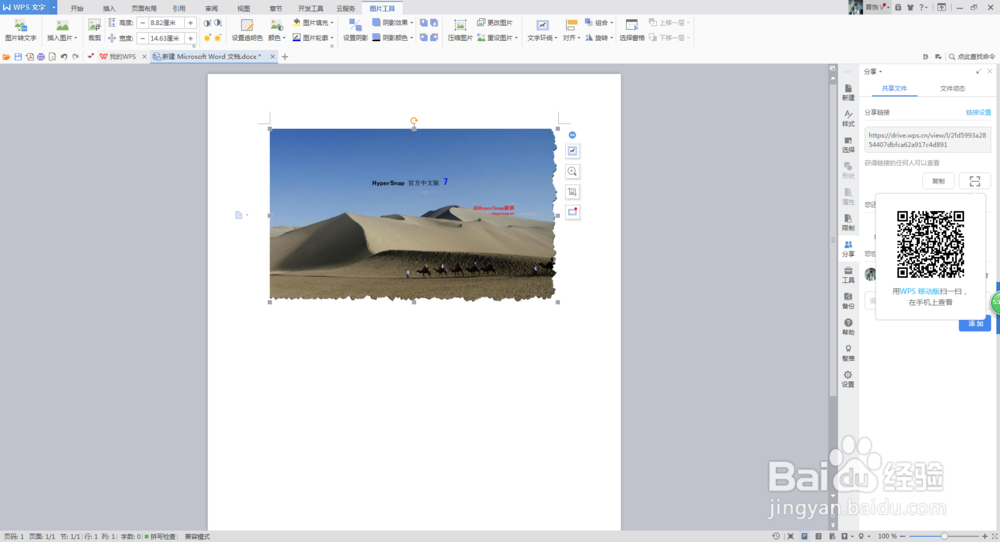Open 智推 in the right sidebar
Image resolution: width=1000 pixels, height=542 pixels.
coord(848,353)
